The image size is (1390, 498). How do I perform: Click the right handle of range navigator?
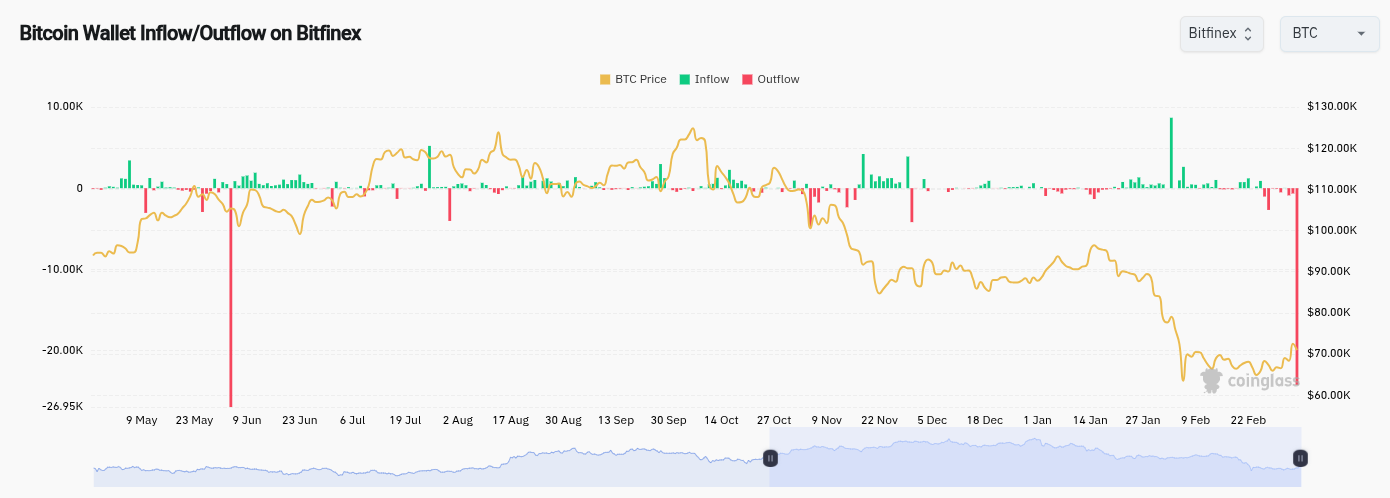pos(1300,458)
